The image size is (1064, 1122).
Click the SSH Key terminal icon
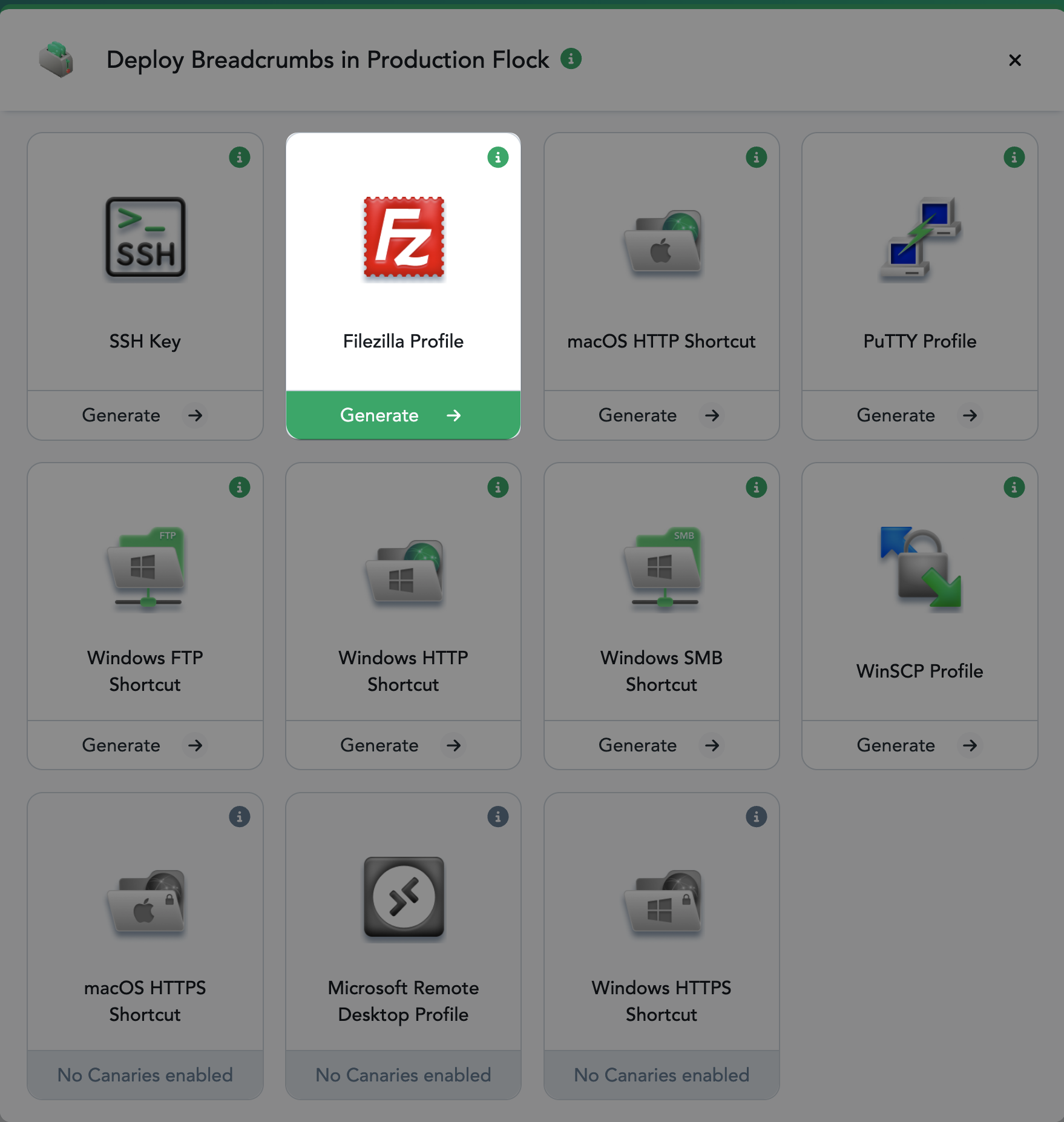(145, 237)
